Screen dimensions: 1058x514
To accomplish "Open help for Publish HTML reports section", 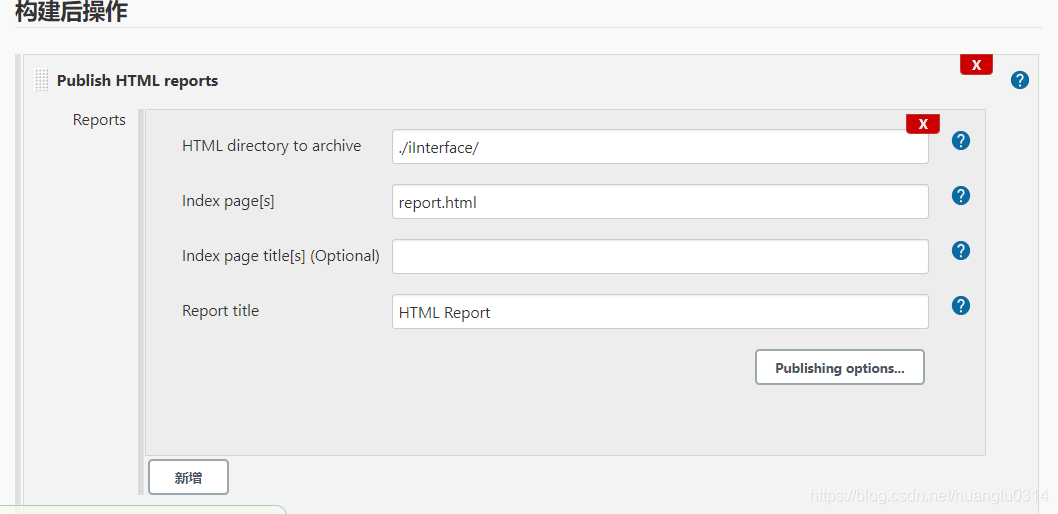I will [x=1020, y=80].
